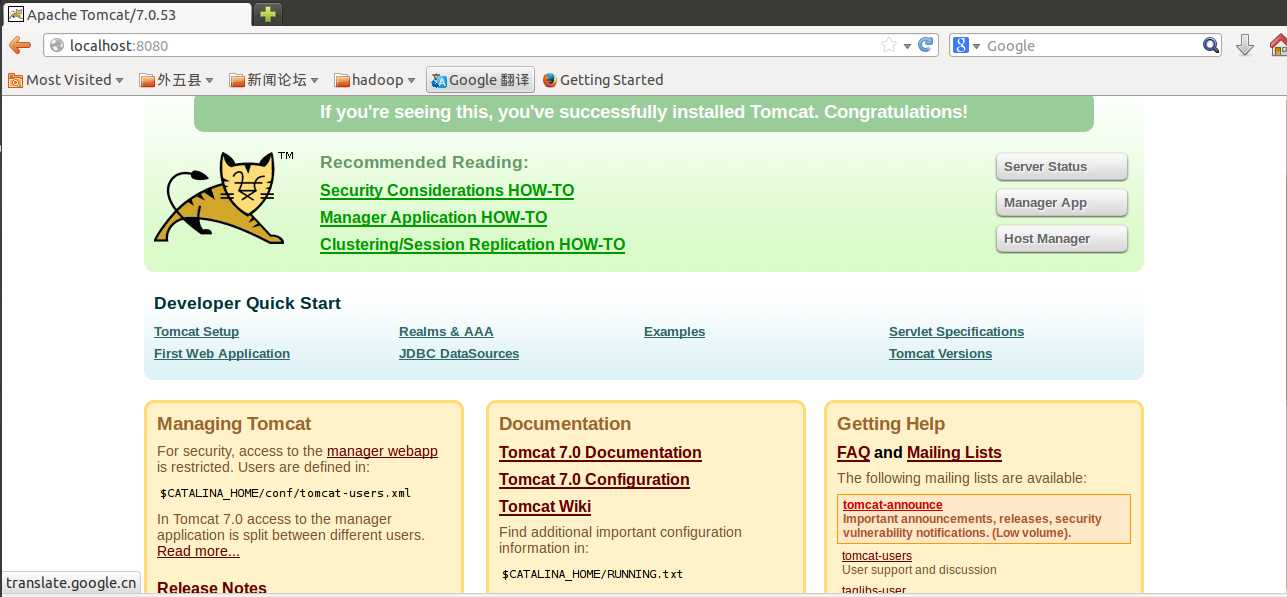
Task: Open the Release Notes link
Action: (x=212, y=588)
